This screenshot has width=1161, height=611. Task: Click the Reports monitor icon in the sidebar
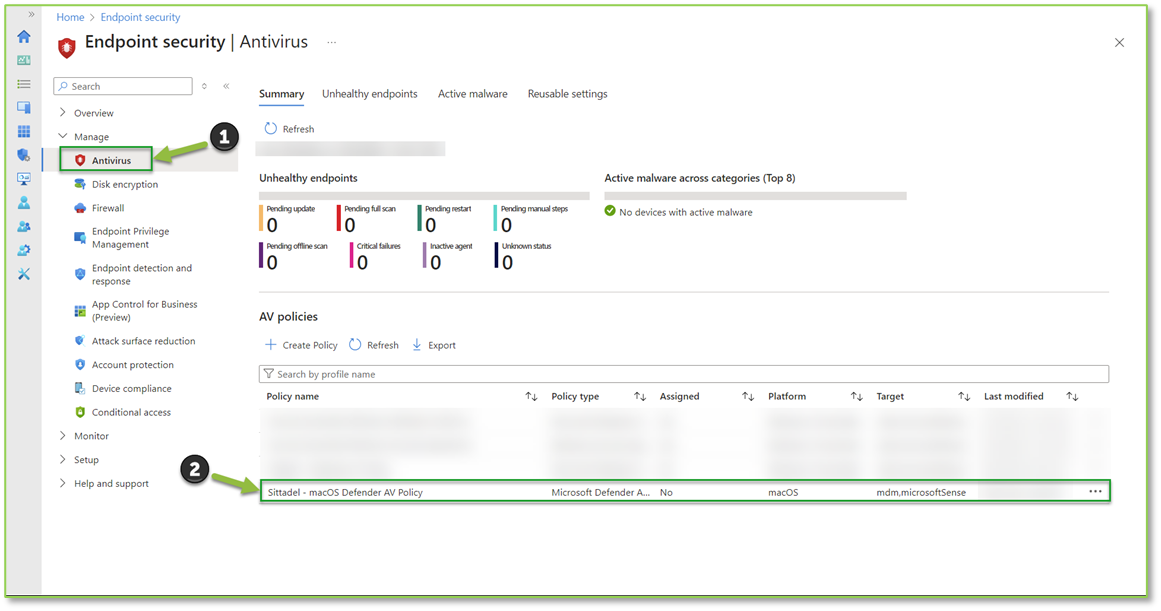tap(23, 178)
